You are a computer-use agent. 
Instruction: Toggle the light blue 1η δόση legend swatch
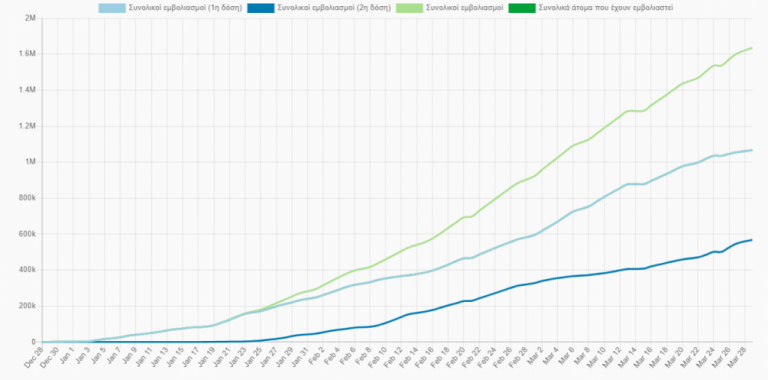112,8
